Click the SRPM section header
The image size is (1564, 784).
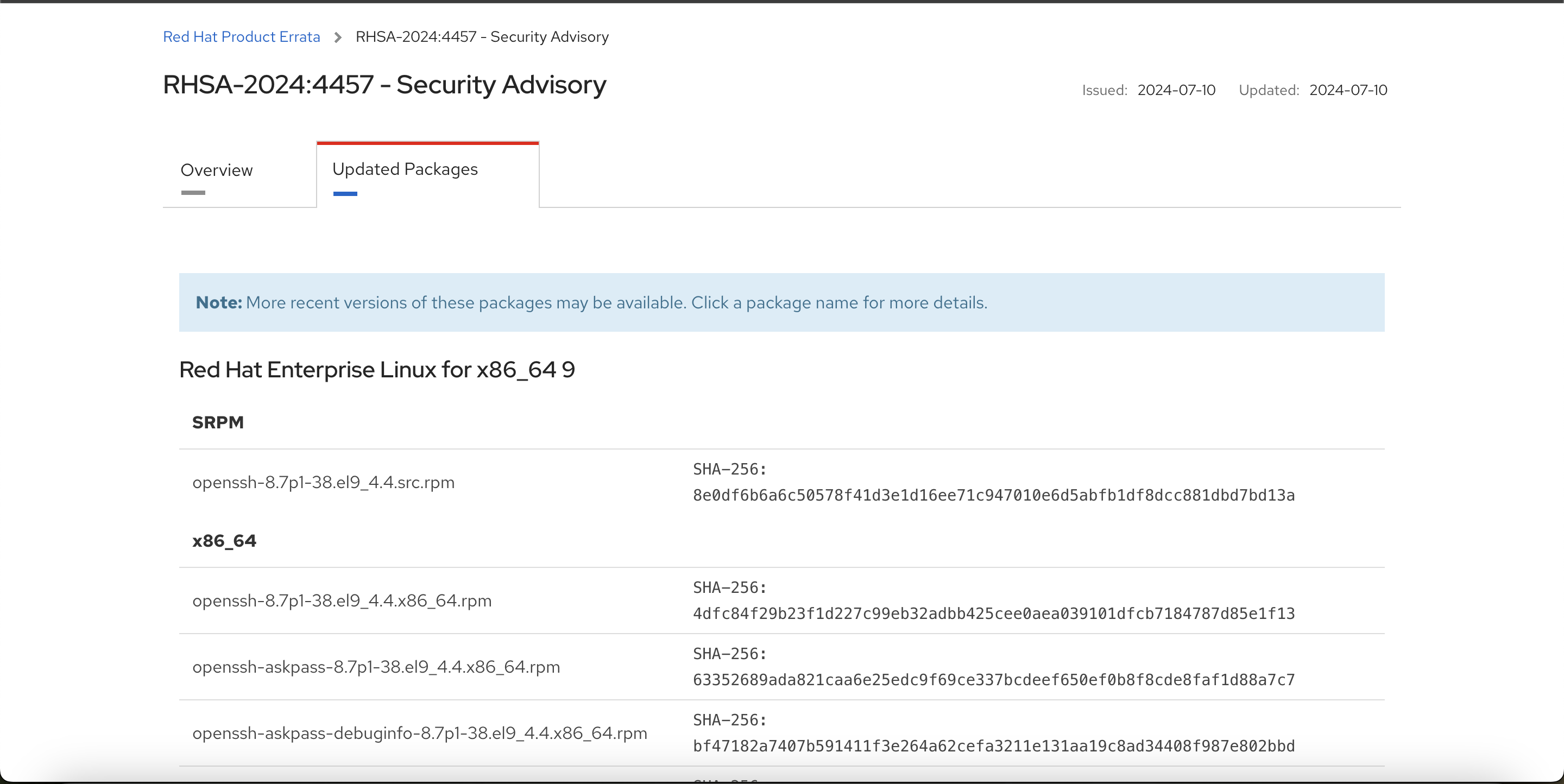click(218, 422)
